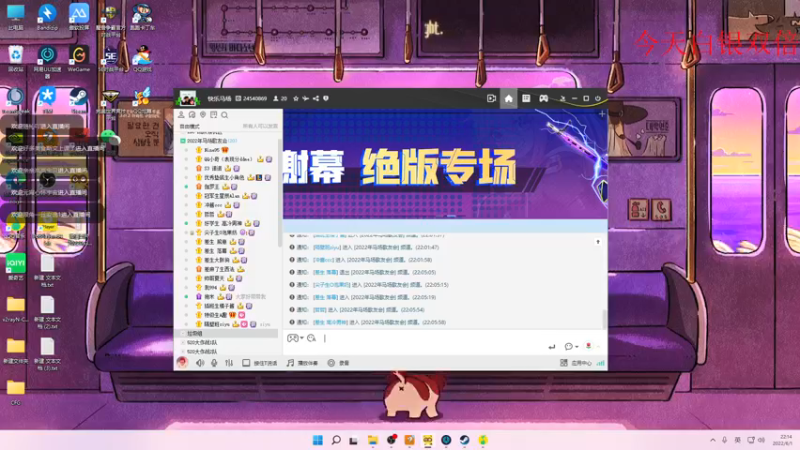Click the flower gift icon in input area
Screen dimensions: 800x450
[588, 346]
